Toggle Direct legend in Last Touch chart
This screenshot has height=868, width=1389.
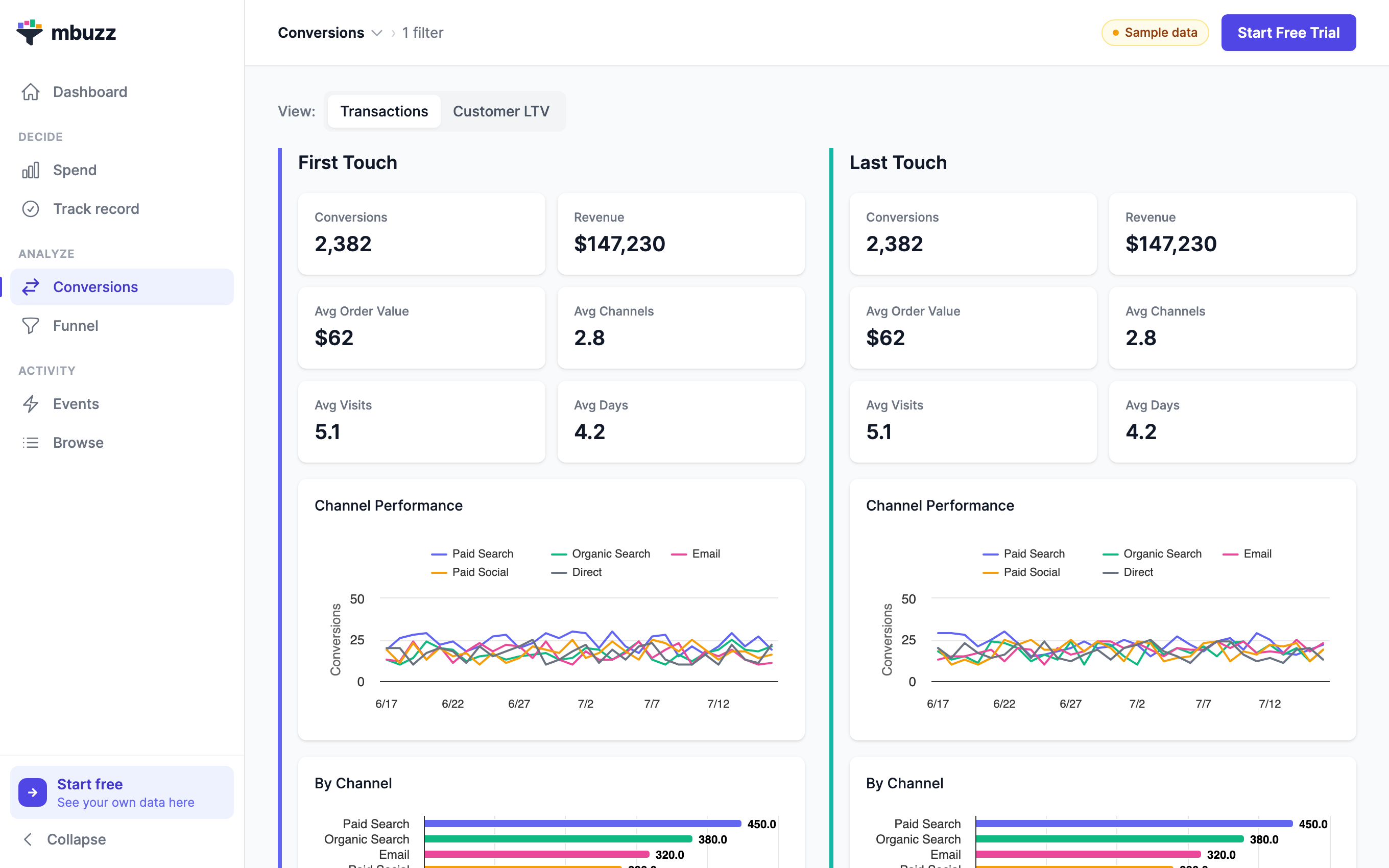[x=1128, y=572]
